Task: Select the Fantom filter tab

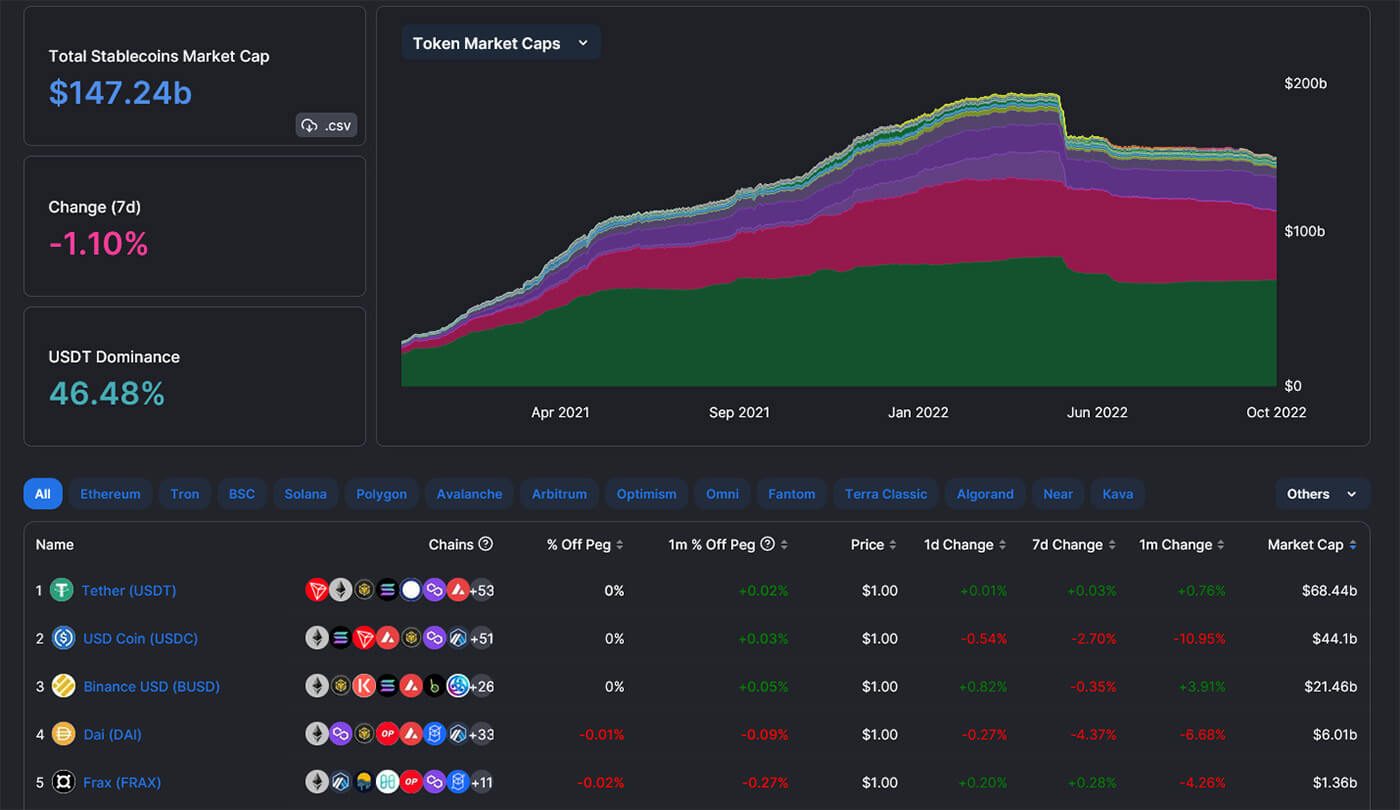Action: coord(791,494)
